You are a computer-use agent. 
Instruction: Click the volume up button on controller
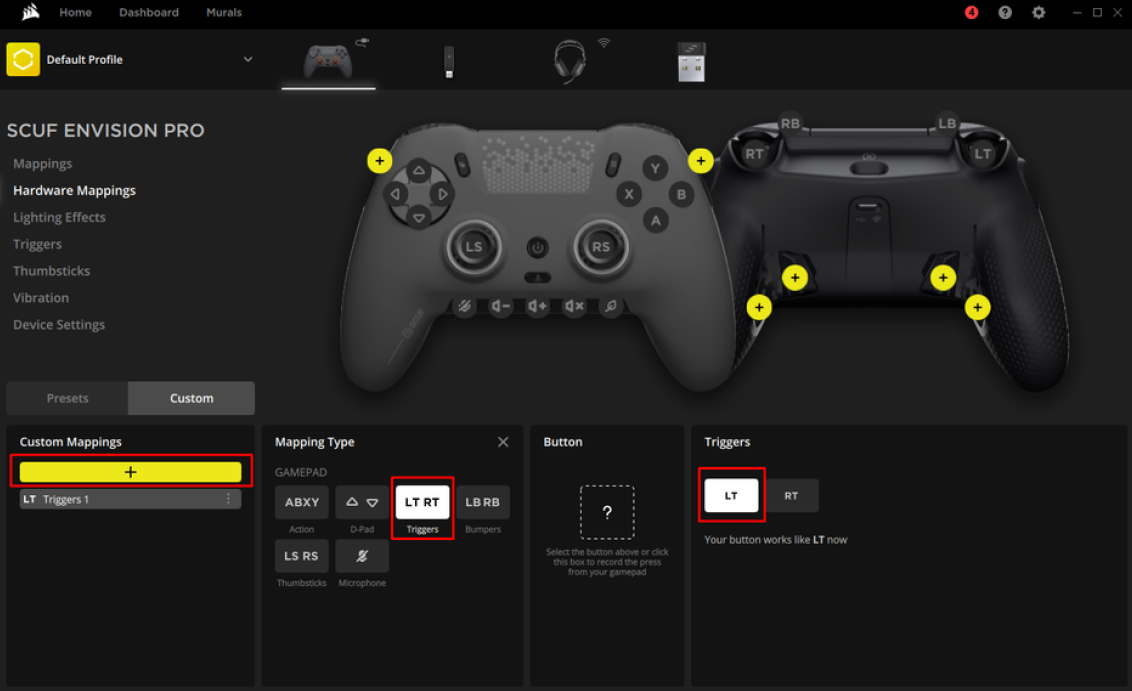[x=537, y=307]
